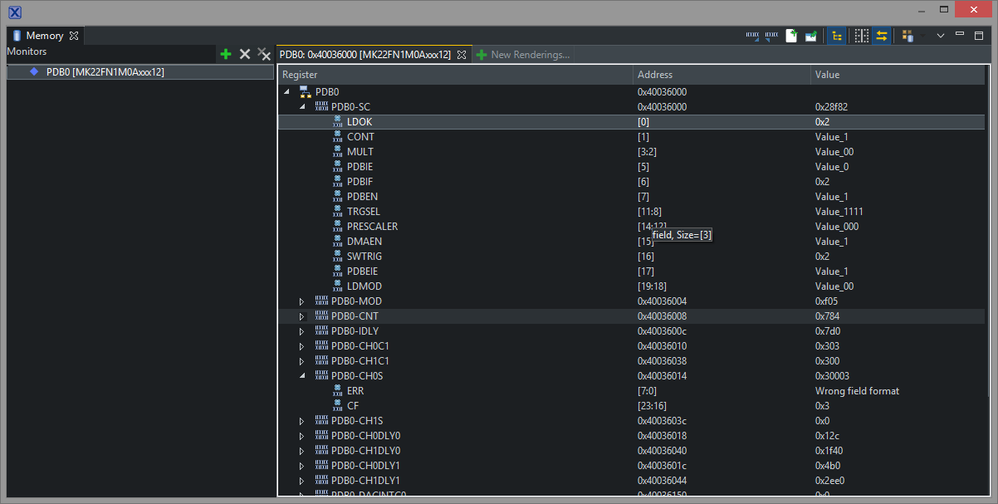The height and width of the screenshot is (504, 998).
Task: Click the PDB0-CH0S value 0x30003
Action: 832,376
